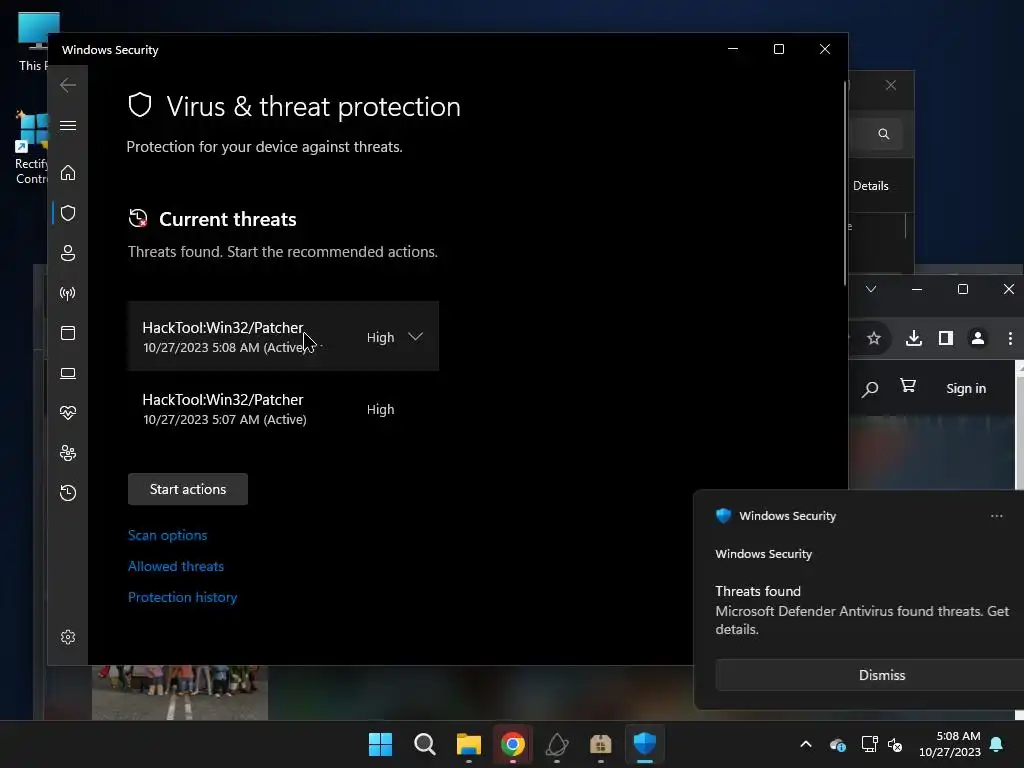Open the Home sidebar icon
The image size is (1024, 768).
coord(68,173)
